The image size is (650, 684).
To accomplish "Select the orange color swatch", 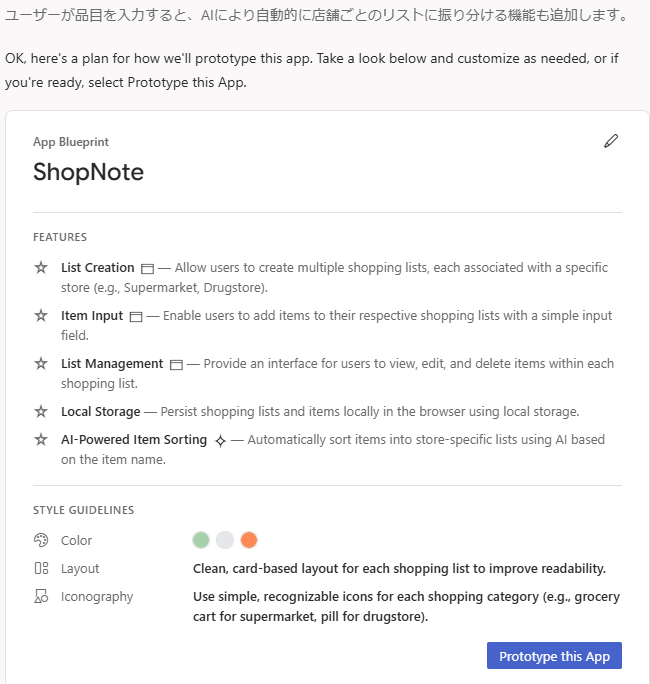I will 249,540.
